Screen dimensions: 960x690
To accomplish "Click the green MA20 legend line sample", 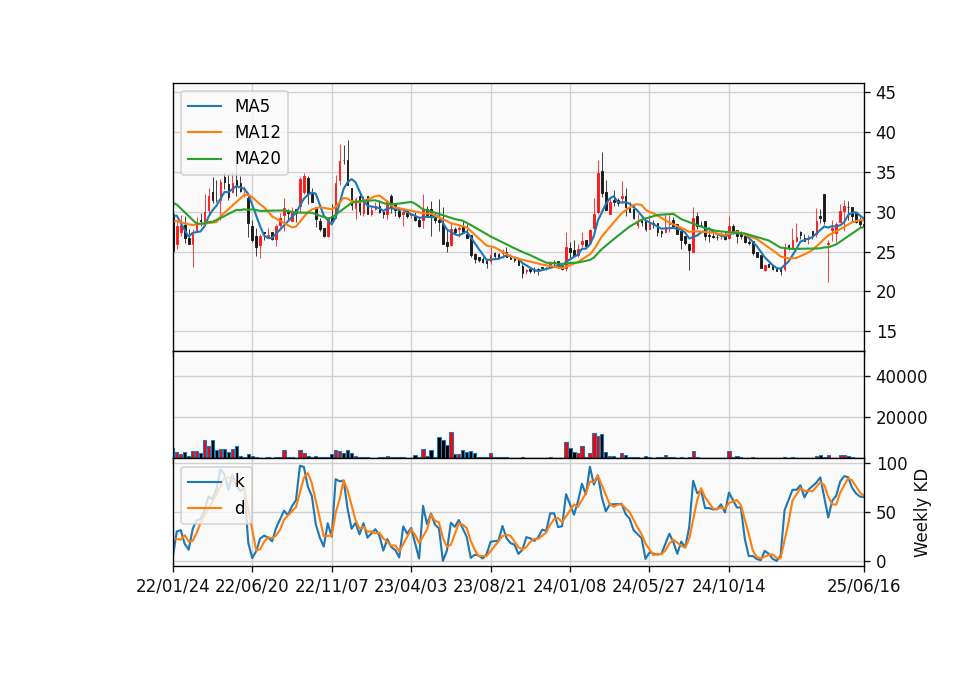I will coord(204,159).
